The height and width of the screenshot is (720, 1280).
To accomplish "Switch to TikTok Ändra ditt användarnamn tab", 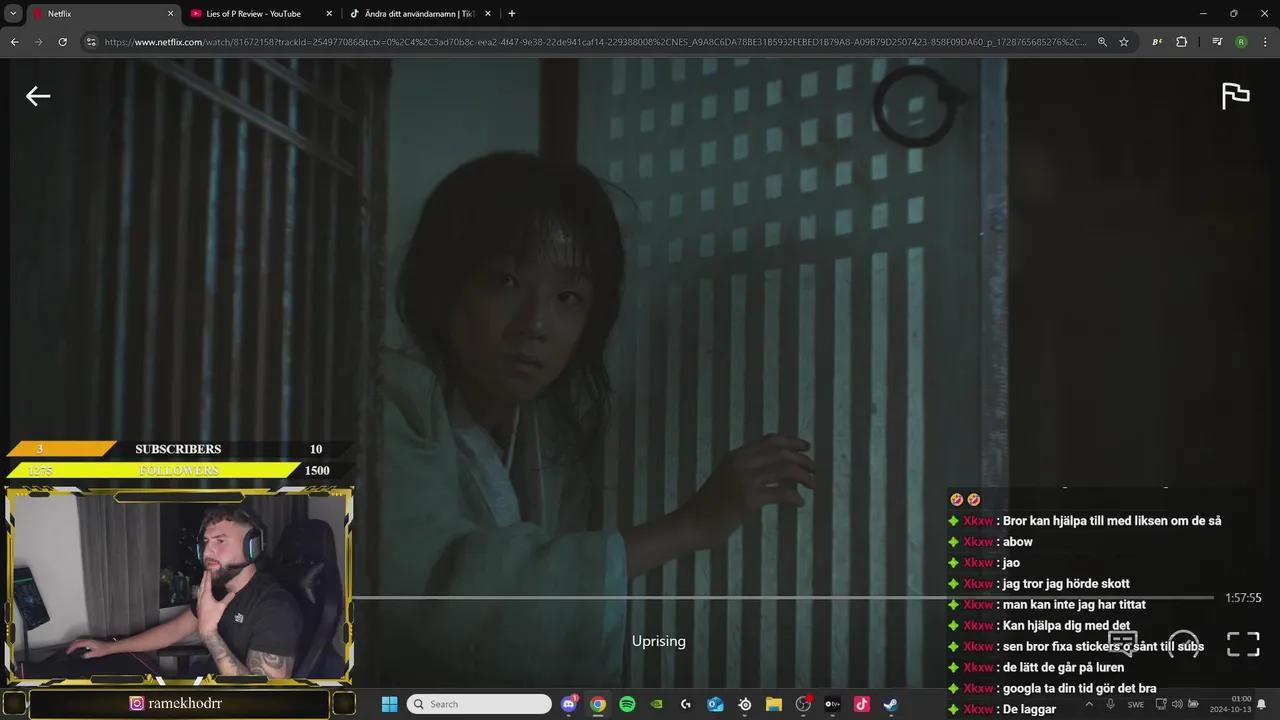I will pyautogui.click(x=420, y=14).
